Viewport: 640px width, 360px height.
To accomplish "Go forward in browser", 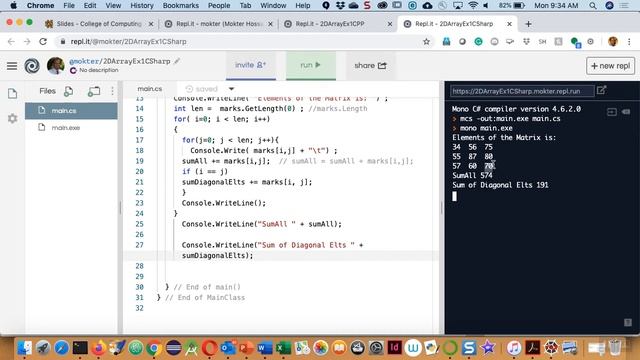I will coord(27,42).
